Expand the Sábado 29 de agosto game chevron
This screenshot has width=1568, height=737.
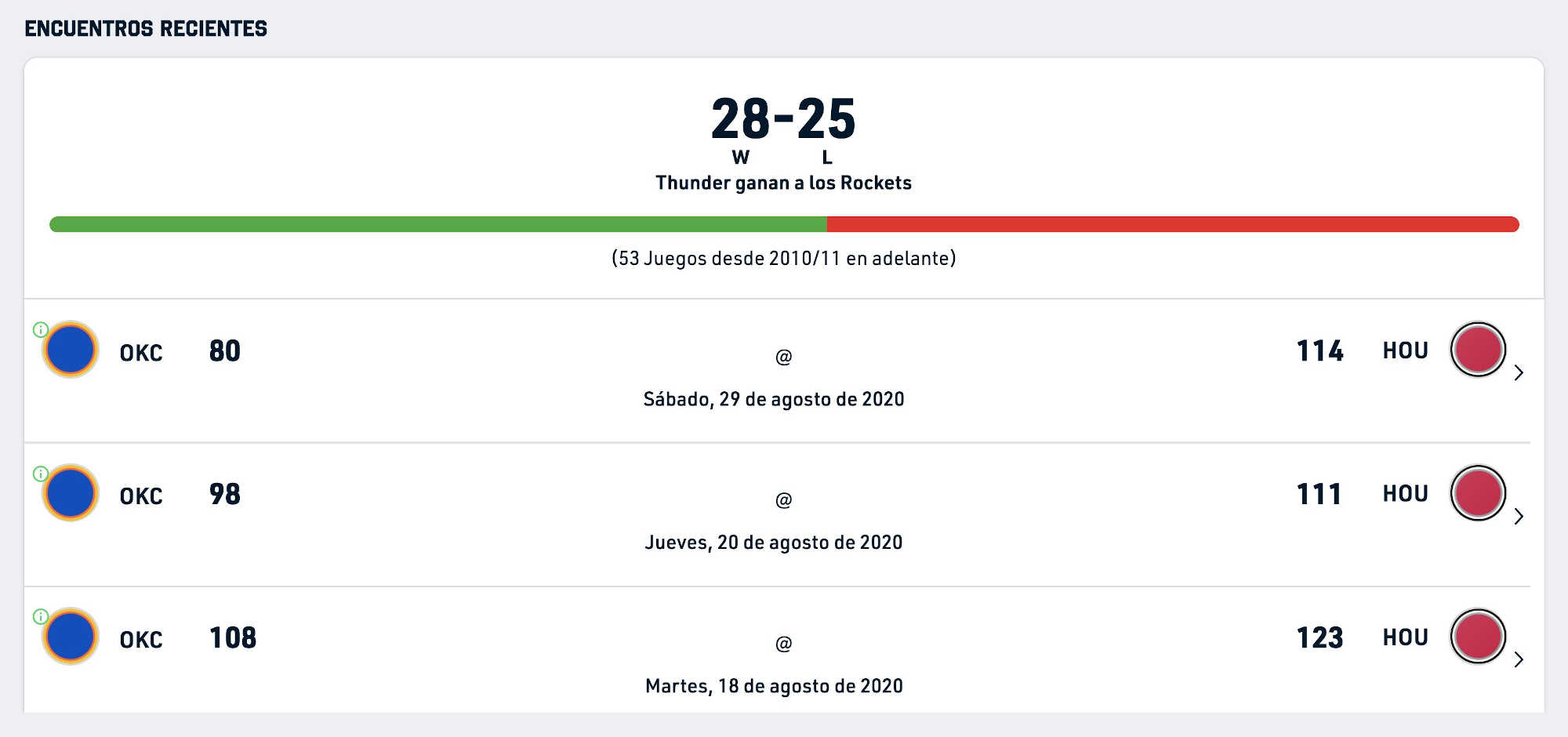click(x=1519, y=372)
